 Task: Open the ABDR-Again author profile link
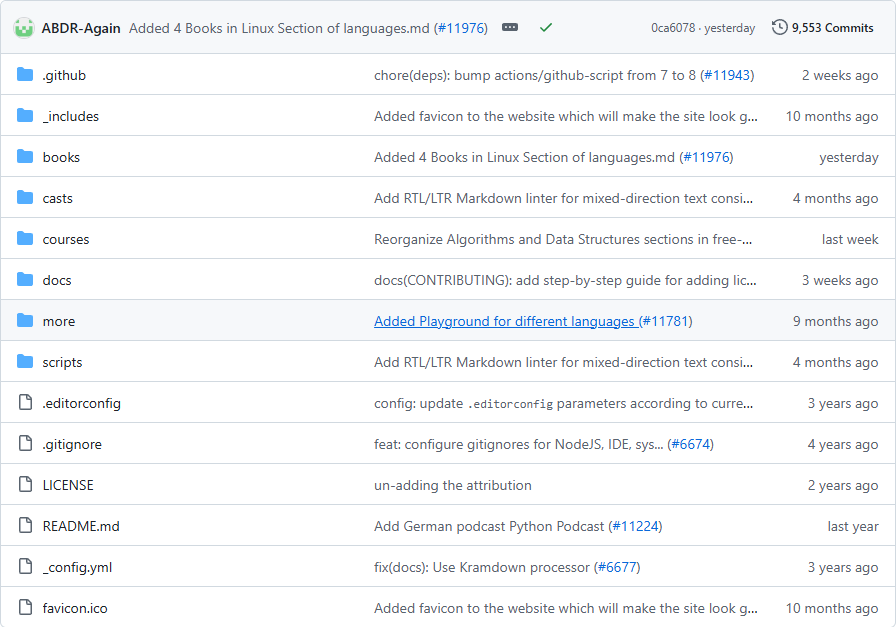[x=81, y=28]
